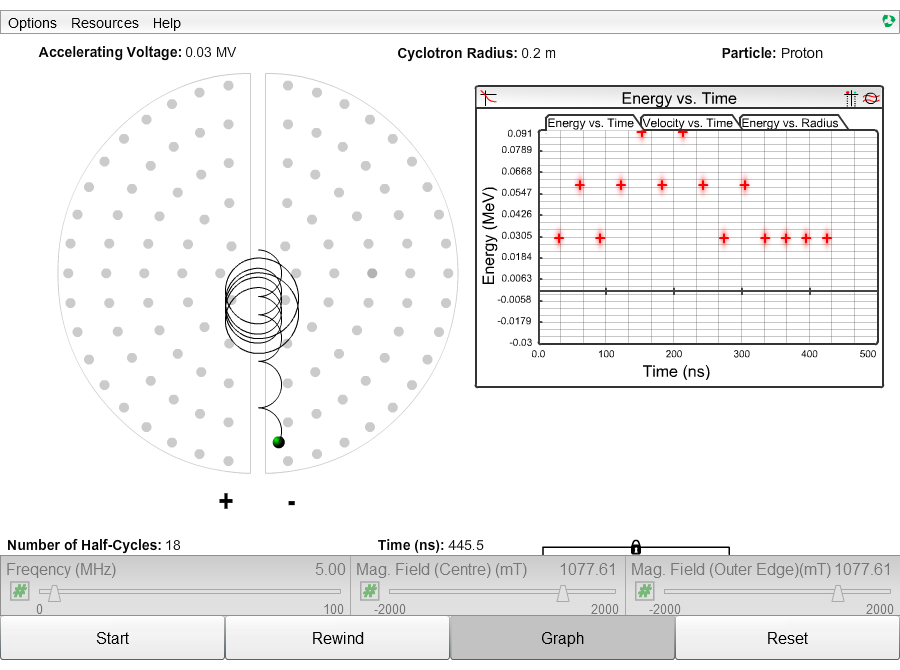This screenshot has height=670, width=900.
Task: Click the Time (ns) axis label on graph
Action: coord(676,371)
